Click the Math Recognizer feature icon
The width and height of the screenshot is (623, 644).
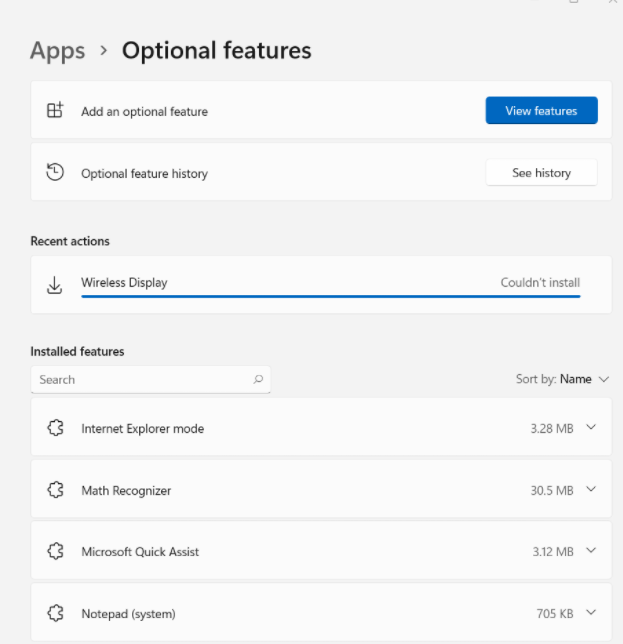click(x=55, y=490)
